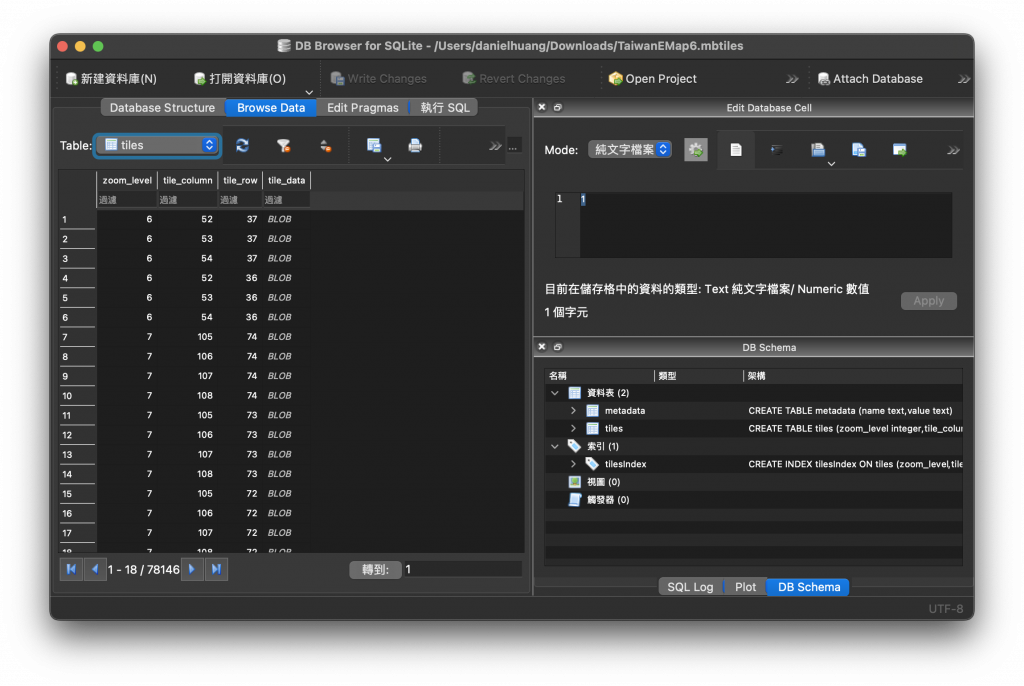Toggle word wrap document icon in cell editor
The height and width of the screenshot is (686, 1024).
click(735, 150)
